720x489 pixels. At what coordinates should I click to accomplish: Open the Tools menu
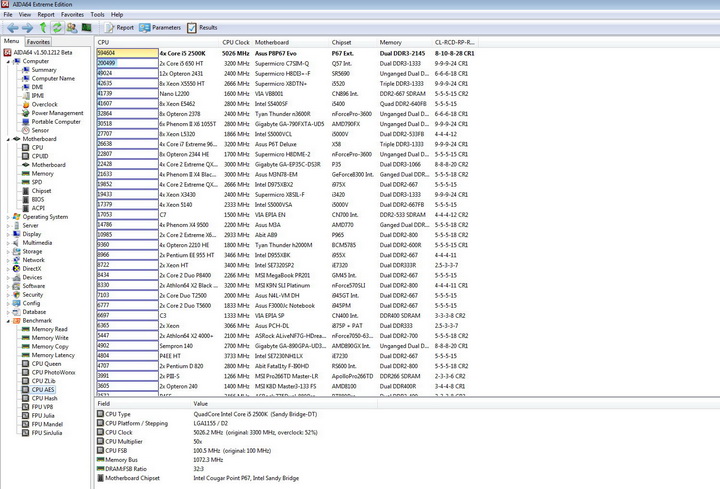pos(97,14)
